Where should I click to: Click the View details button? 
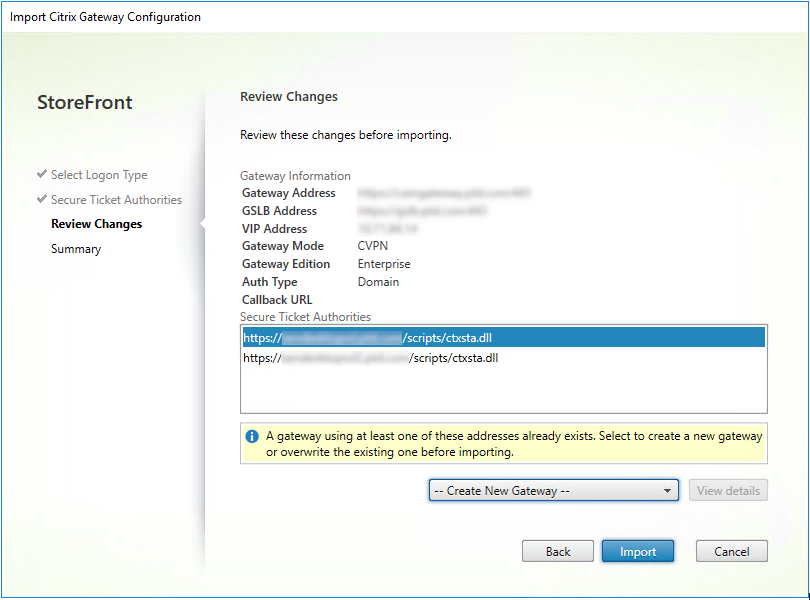click(728, 490)
